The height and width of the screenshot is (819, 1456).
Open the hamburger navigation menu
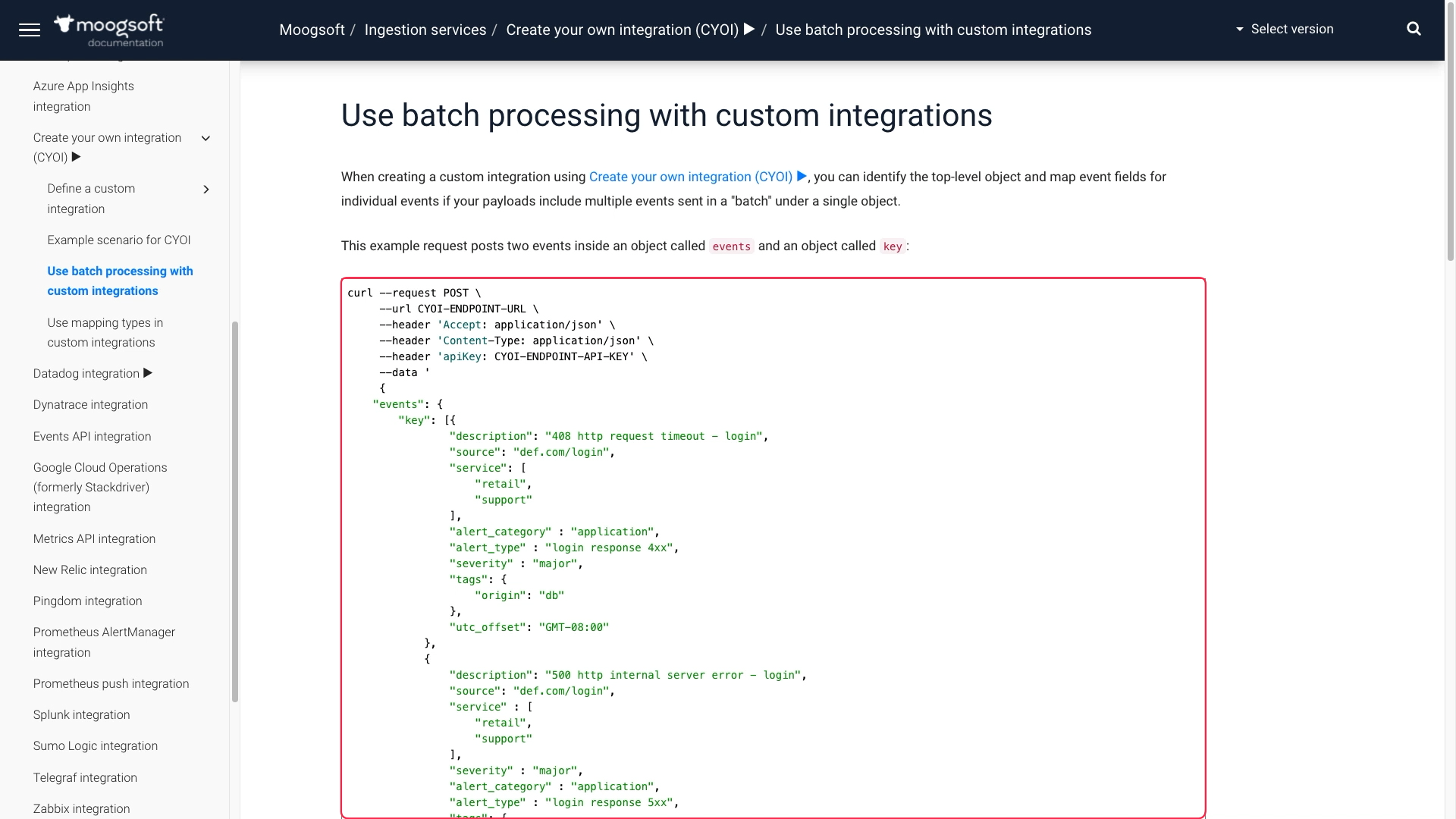pos(29,30)
